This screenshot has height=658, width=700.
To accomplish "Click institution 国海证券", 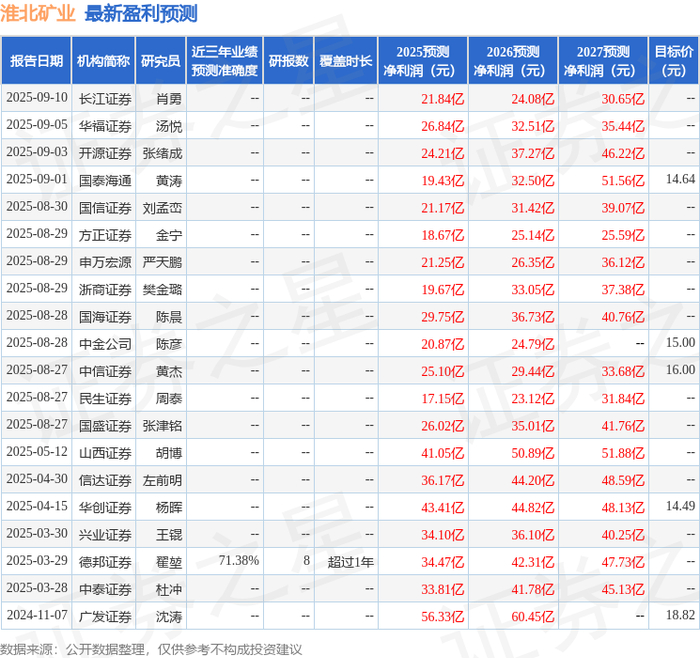I will [x=105, y=317].
